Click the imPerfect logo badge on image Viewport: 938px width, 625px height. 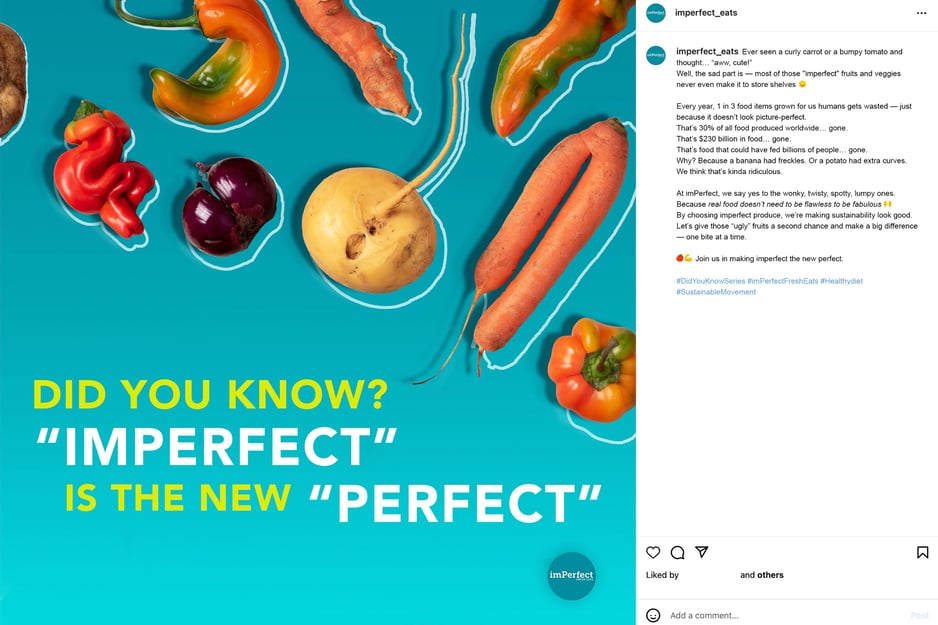pos(571,575)
